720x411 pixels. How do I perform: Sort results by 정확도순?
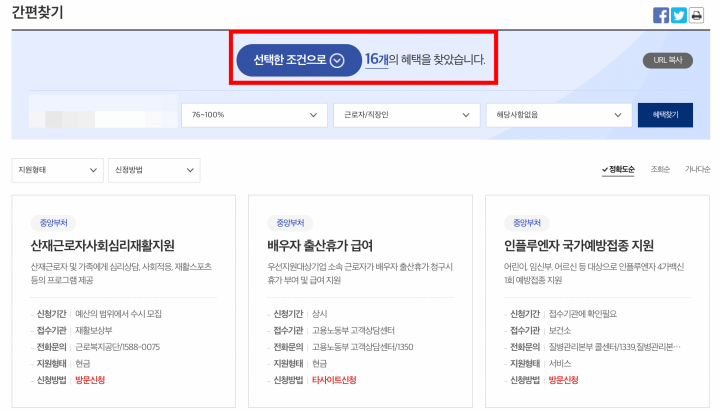tap(618, 169)
